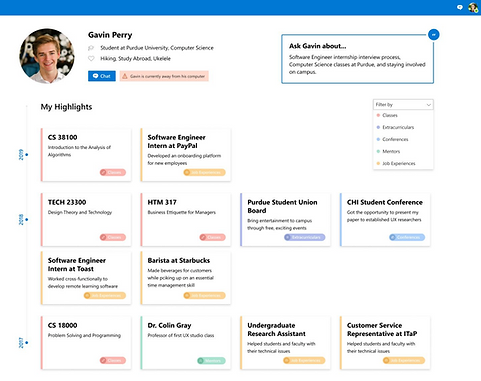Click the 'away from his computer' warning banner
Screen dimensions: 481x381
164,76
